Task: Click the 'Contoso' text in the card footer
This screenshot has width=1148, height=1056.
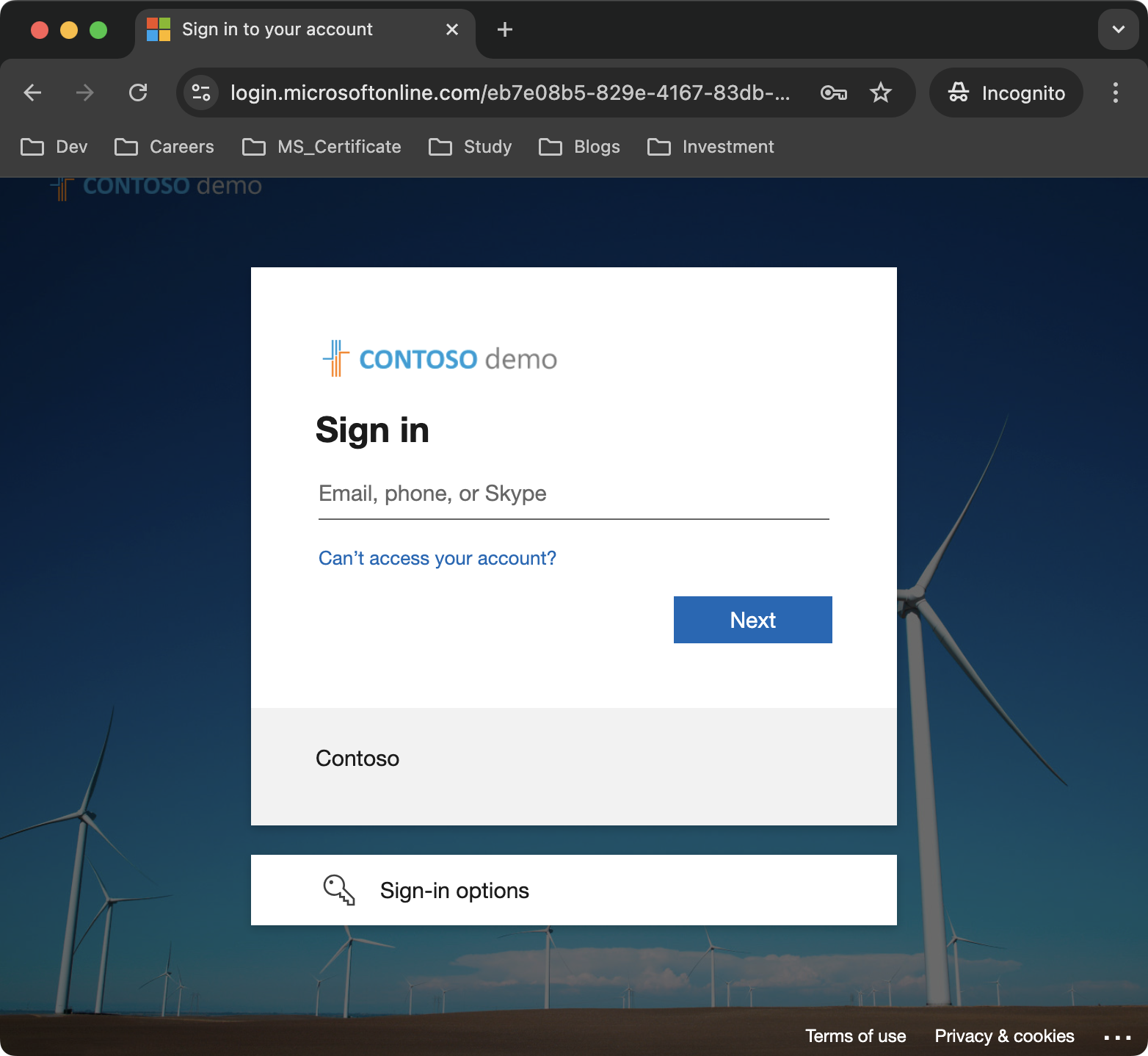Action: [357, 759]
